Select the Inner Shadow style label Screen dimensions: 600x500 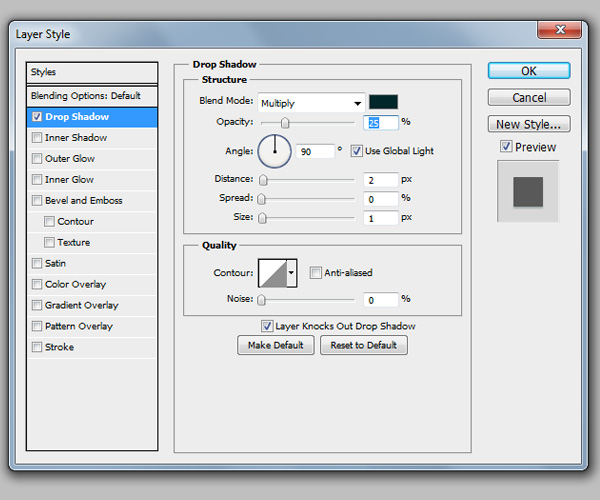pos(76,138)
